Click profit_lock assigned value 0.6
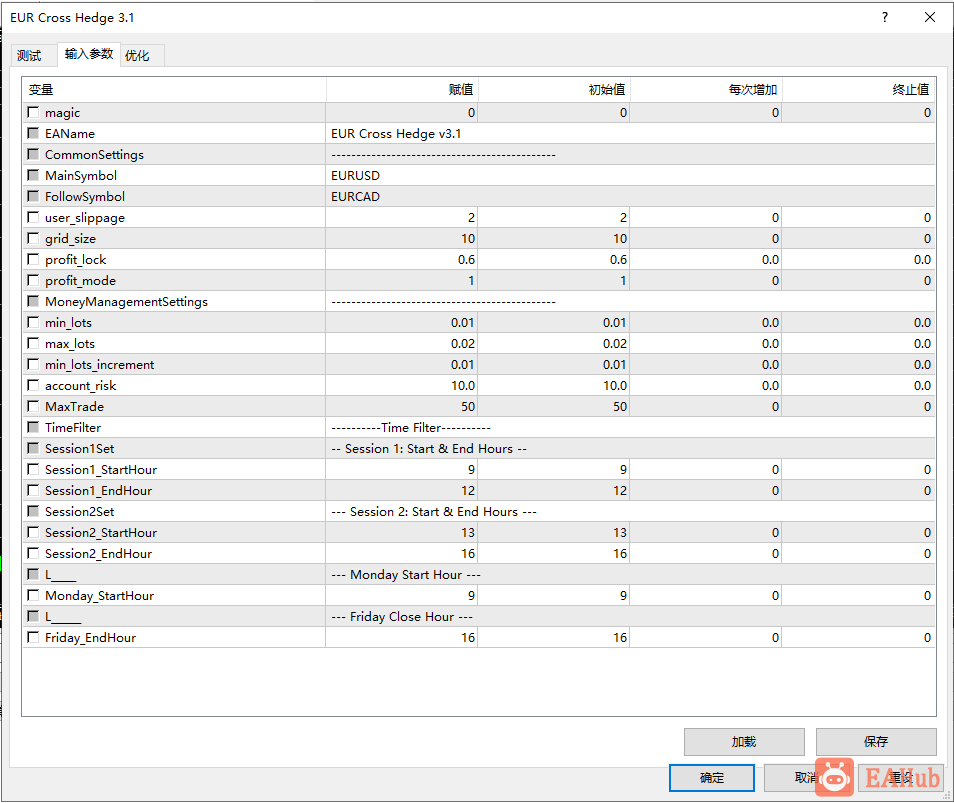 [x=402, y=260]
